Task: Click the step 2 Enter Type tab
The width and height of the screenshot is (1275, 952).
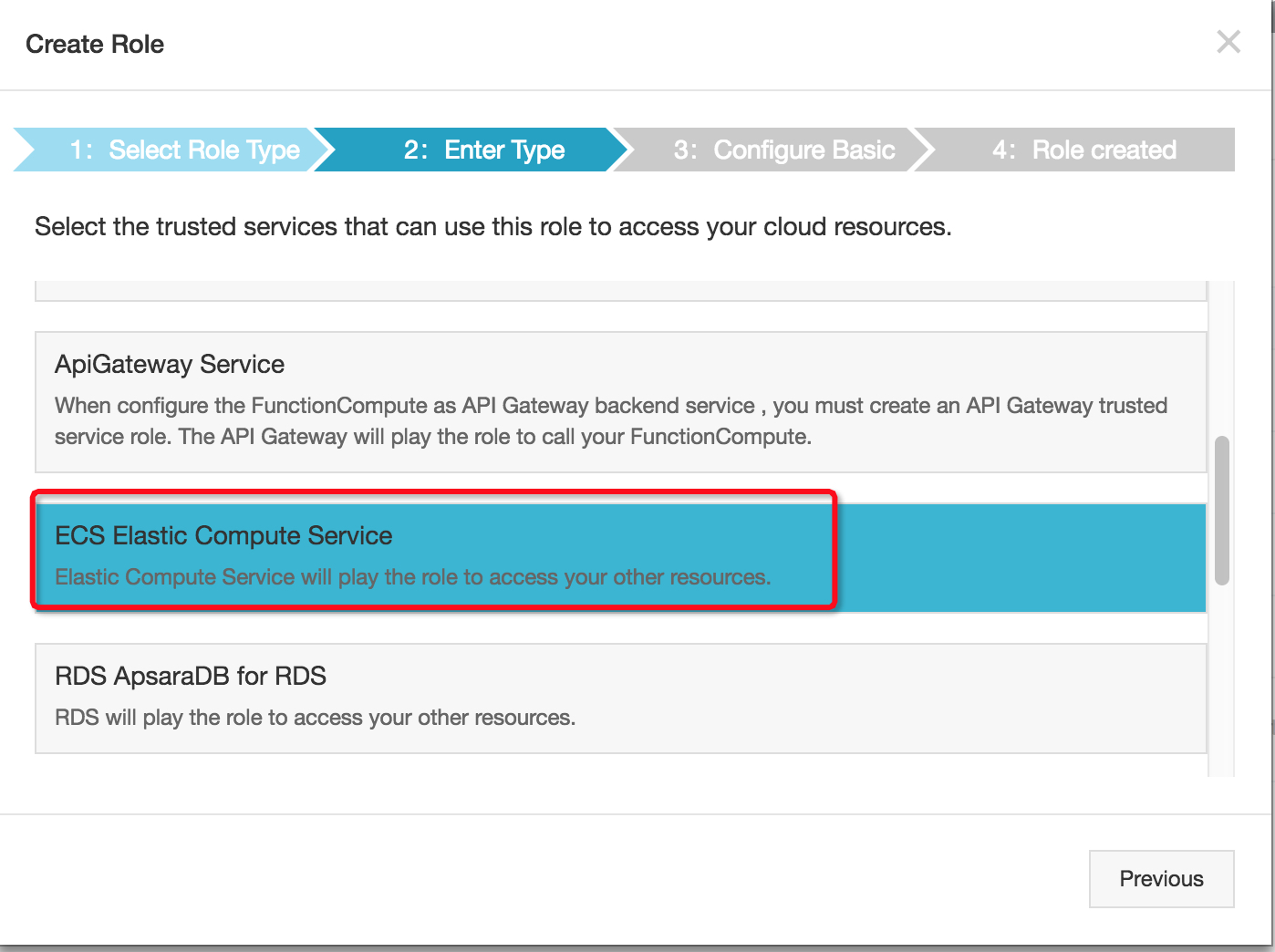Action: (x=484, y=150)
